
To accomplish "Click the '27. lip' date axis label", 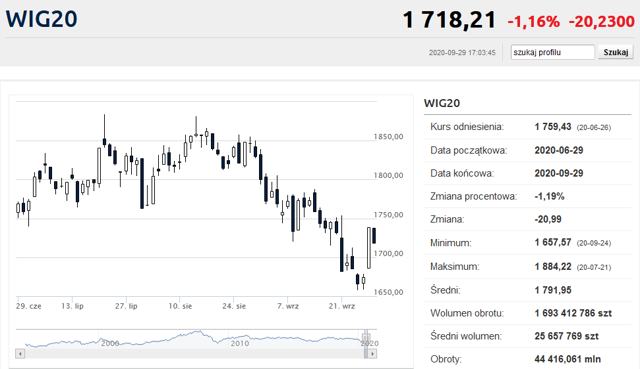I will coord(126,306).
